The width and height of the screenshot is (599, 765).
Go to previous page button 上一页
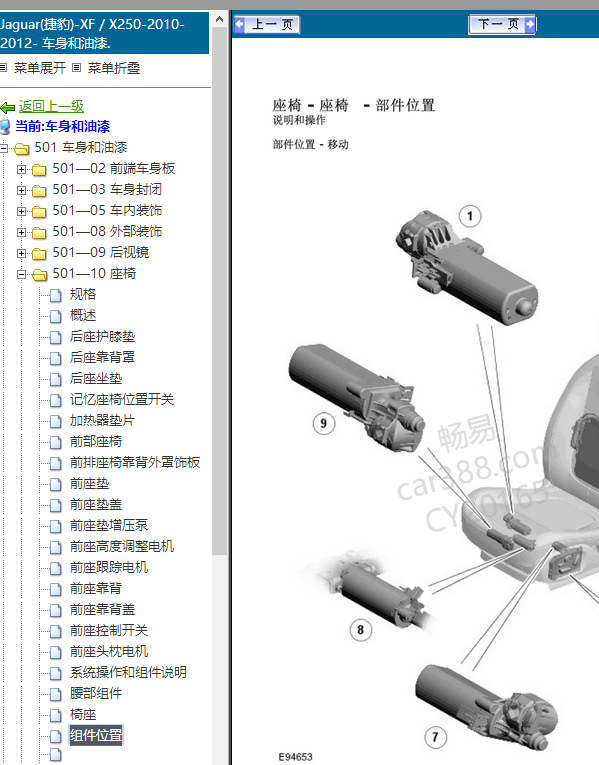(267, 24)
